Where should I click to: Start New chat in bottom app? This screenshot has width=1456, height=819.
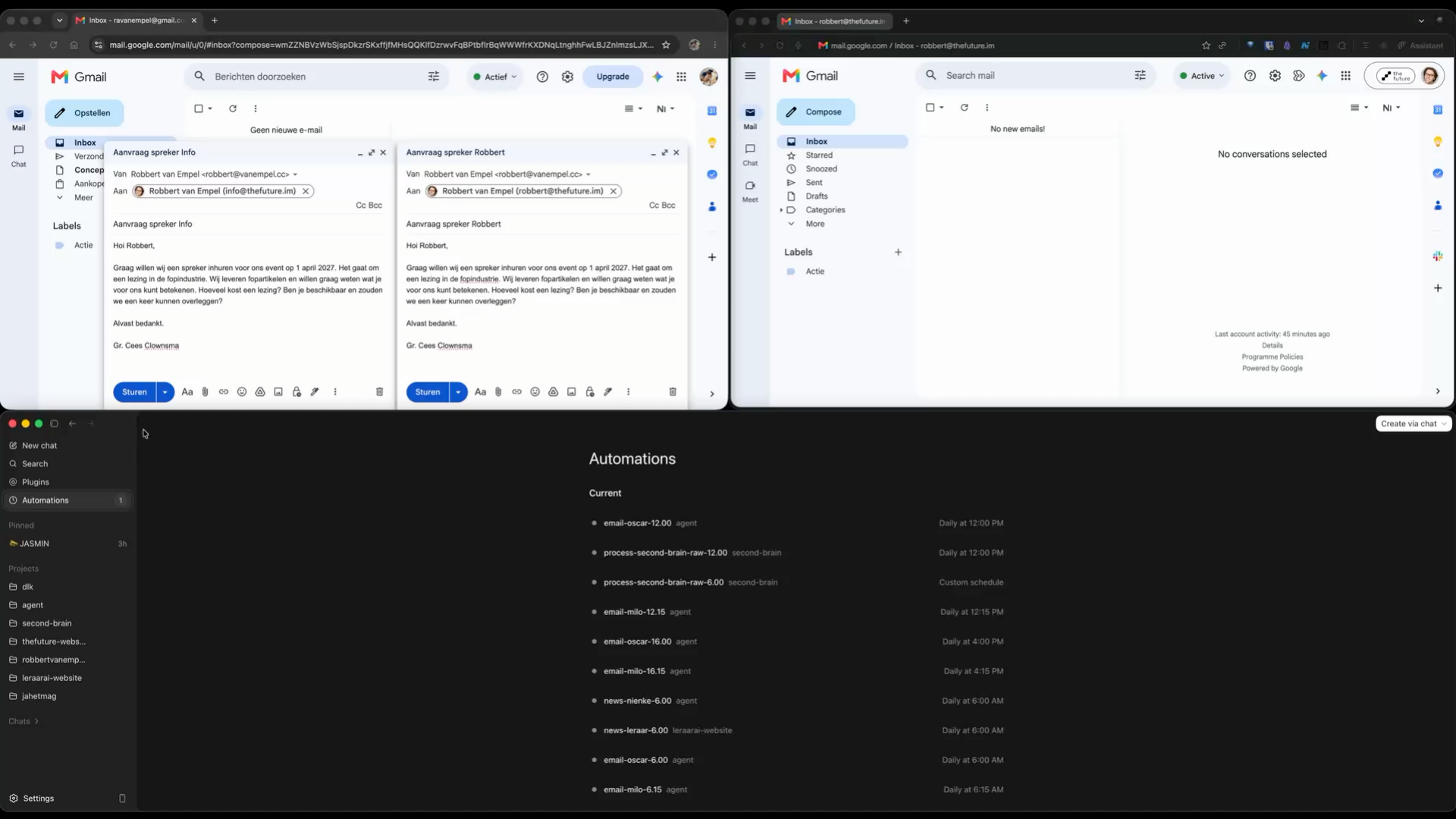(67, 446)
